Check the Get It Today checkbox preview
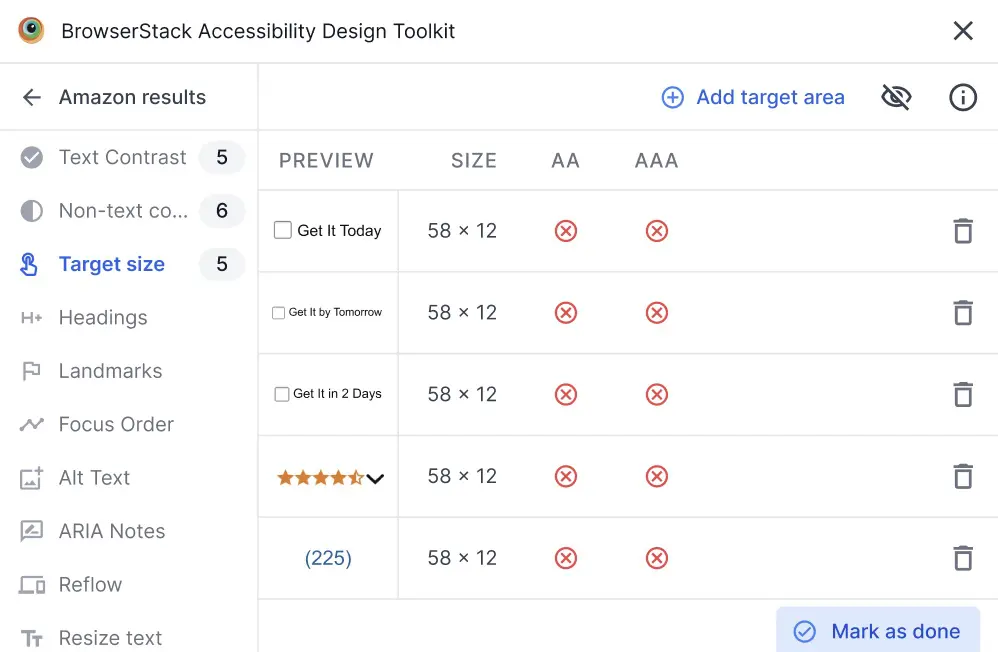Image resolution: width=998 pixels, height=652 pixels. tap(282, 230)
